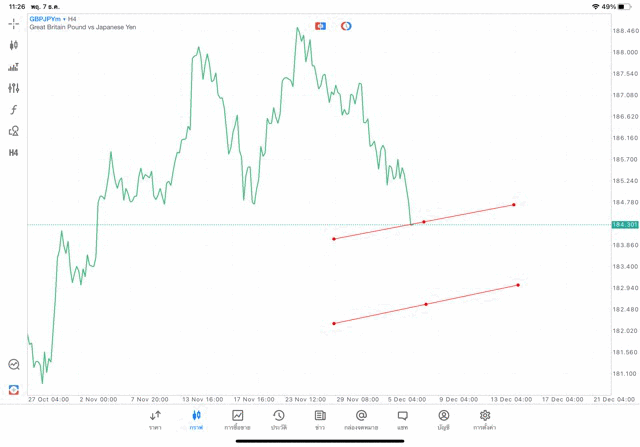640x447 pixels.
Task: Open the indicators list icon
Action: click(x=13, y=67)
